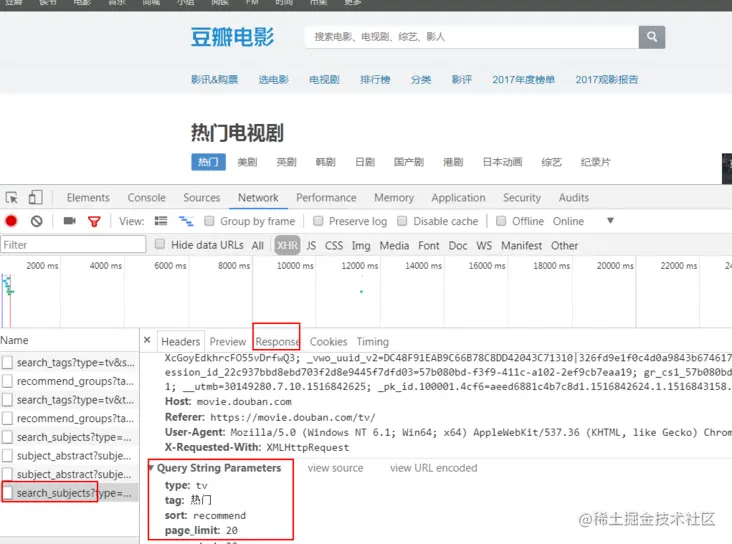The image size is (732, 544).
Task: Filter requests by Manifest
Action: click(x=521, y=246)
